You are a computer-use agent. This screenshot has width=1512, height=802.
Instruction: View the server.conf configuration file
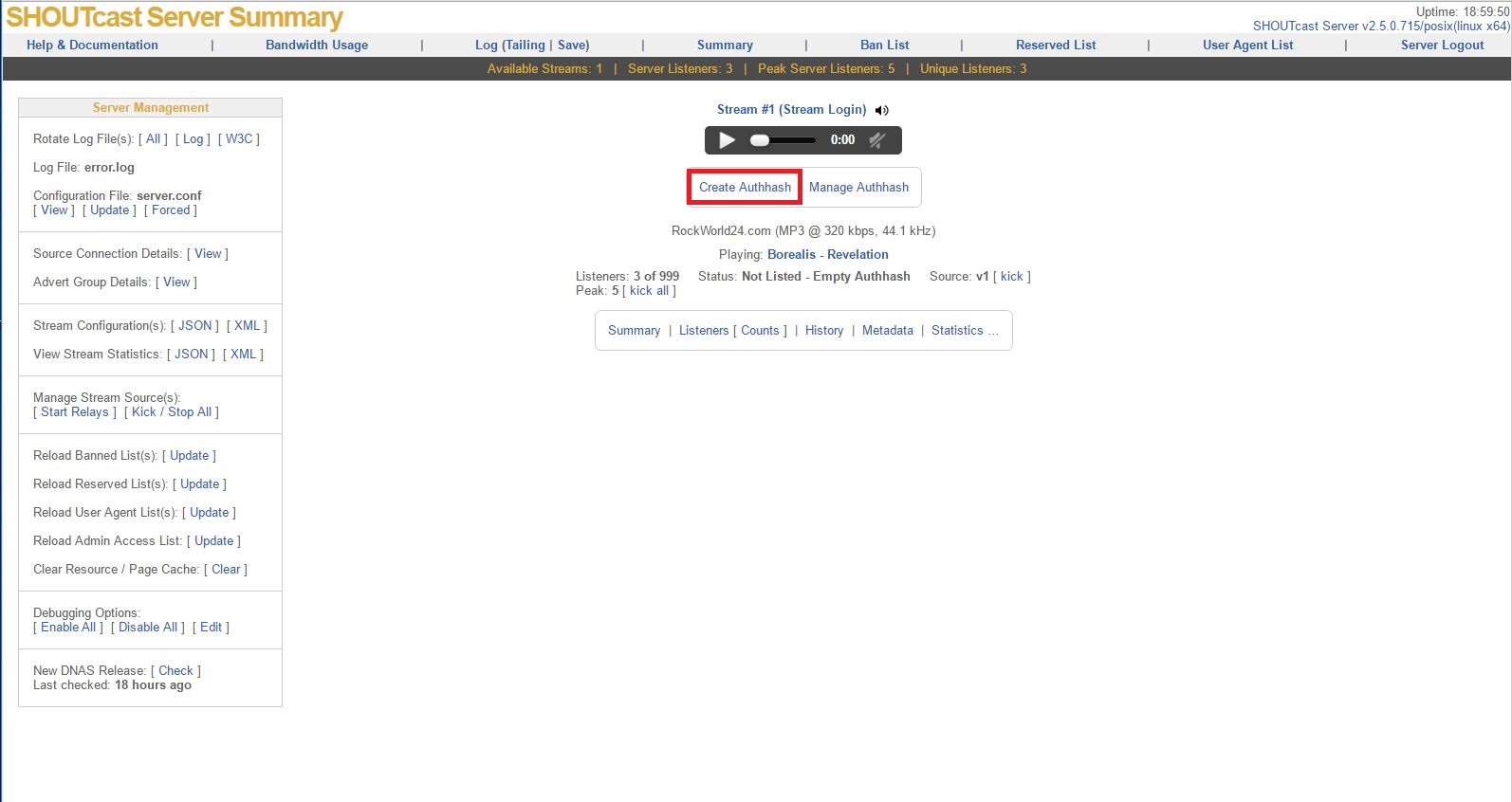coord(54,210)
